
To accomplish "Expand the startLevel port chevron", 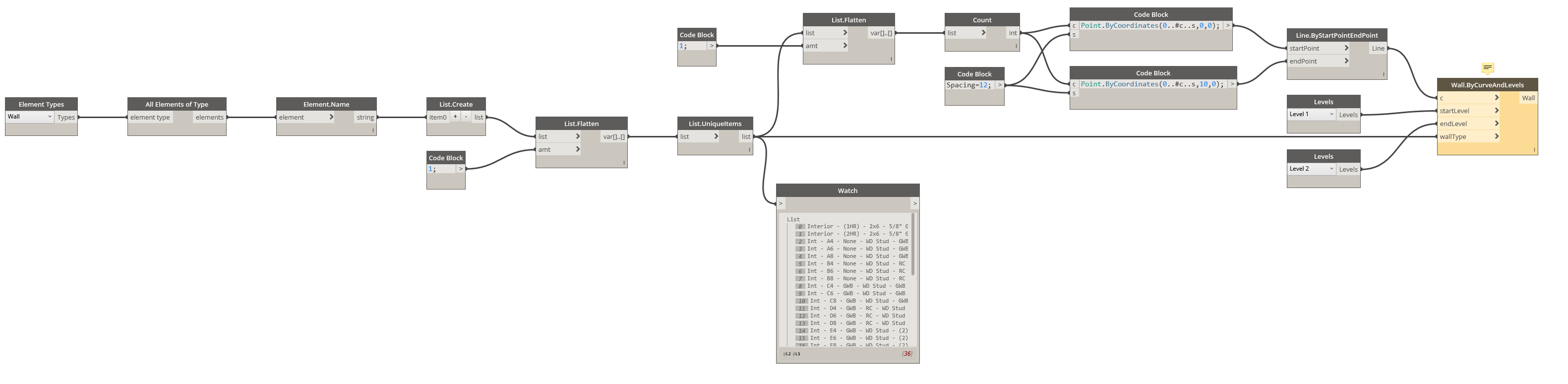I will 1496,111.
